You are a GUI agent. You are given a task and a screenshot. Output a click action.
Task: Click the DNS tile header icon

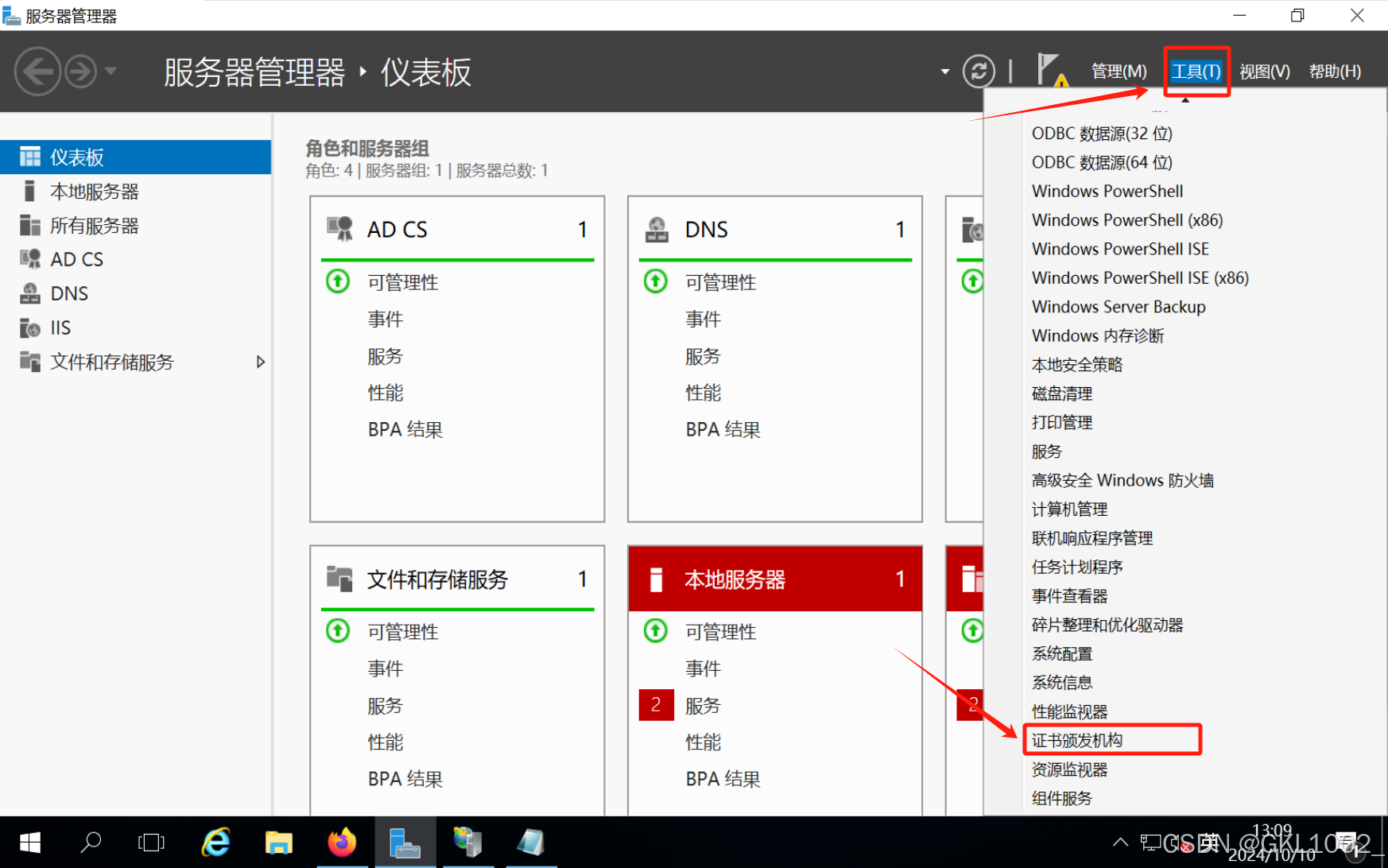click(x=657, y=229)
